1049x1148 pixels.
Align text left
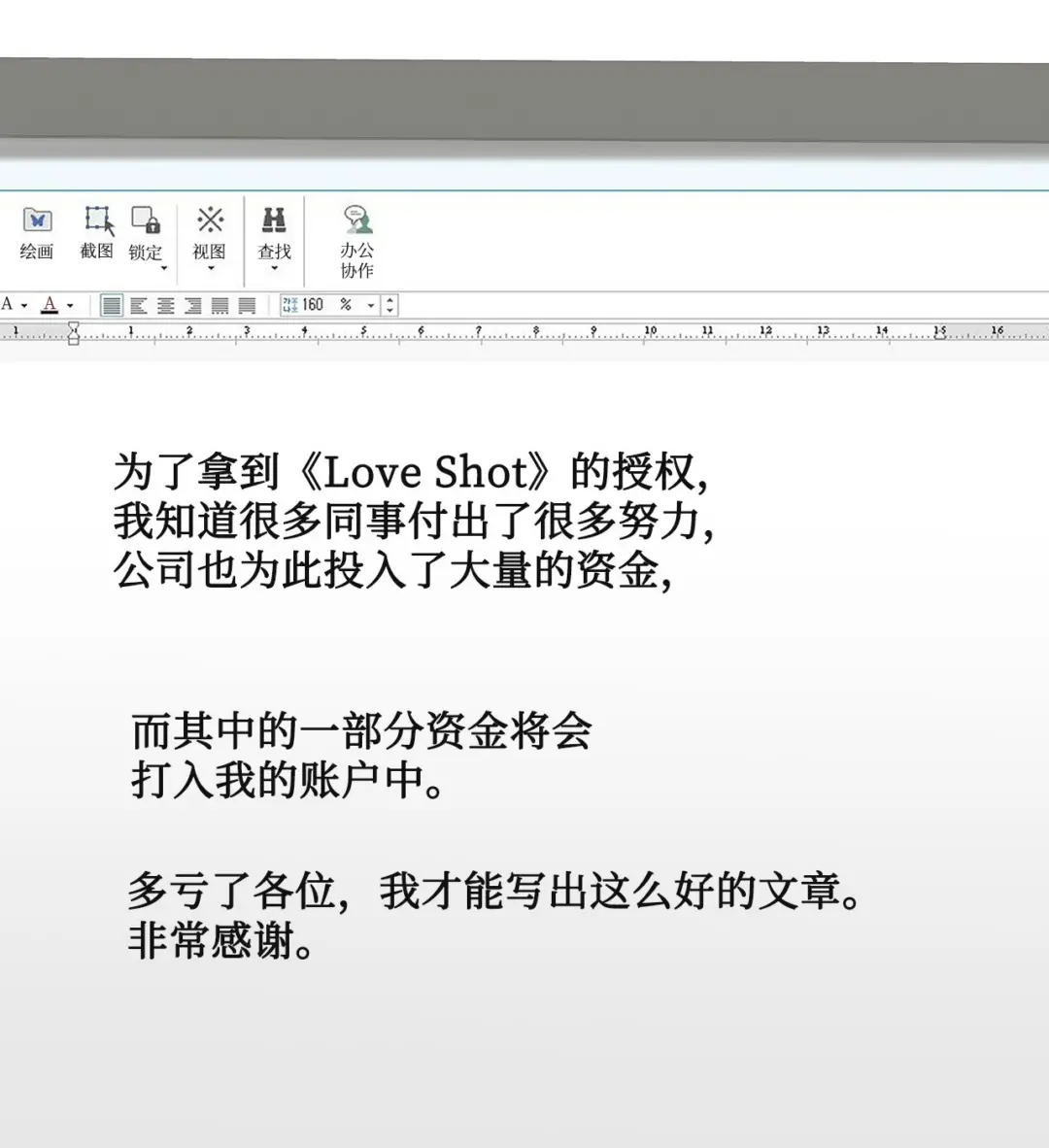(139, 306)
